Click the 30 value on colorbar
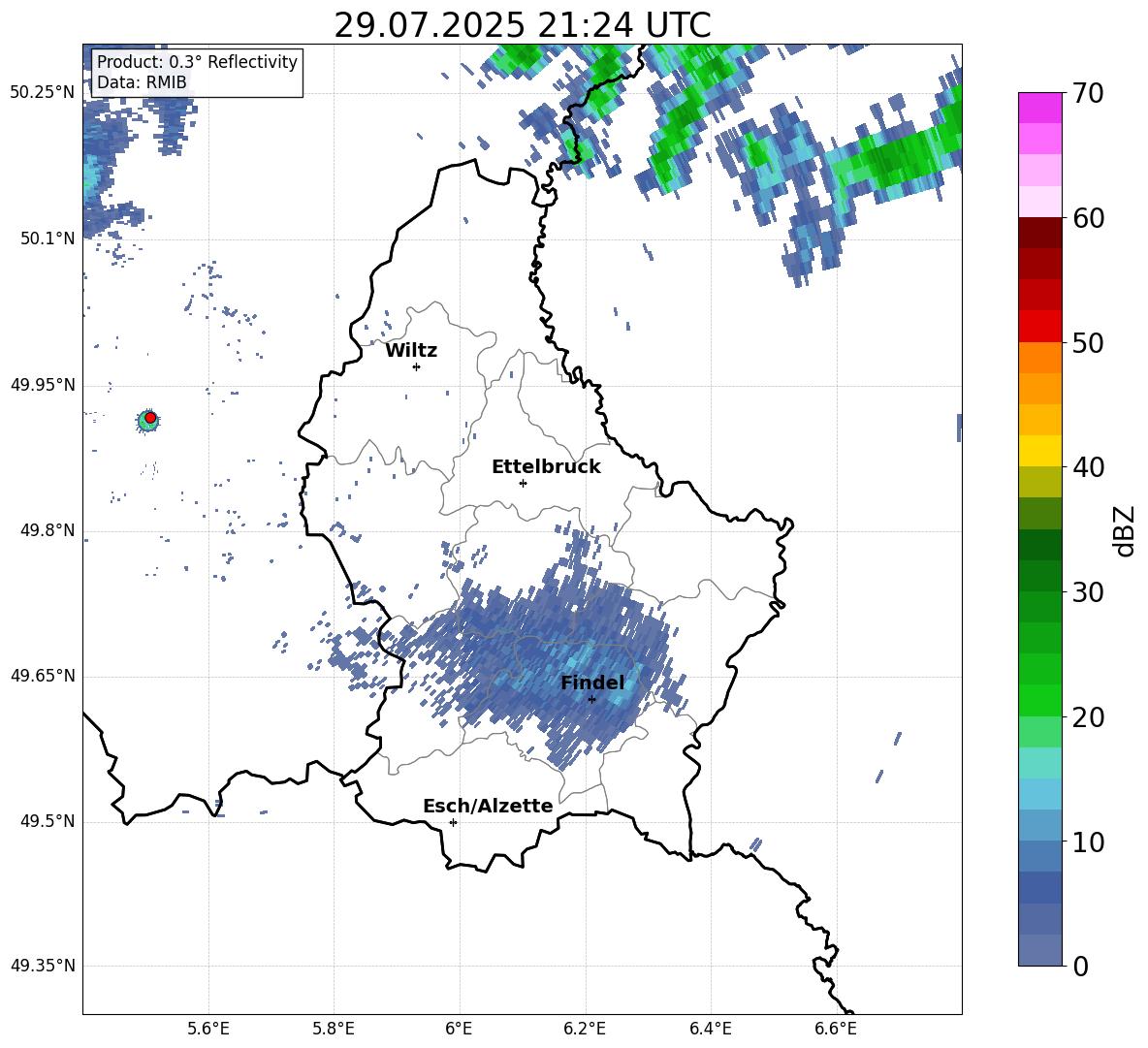The height and width of the screenshot is (1048, 1148). tap(1088, 592)
